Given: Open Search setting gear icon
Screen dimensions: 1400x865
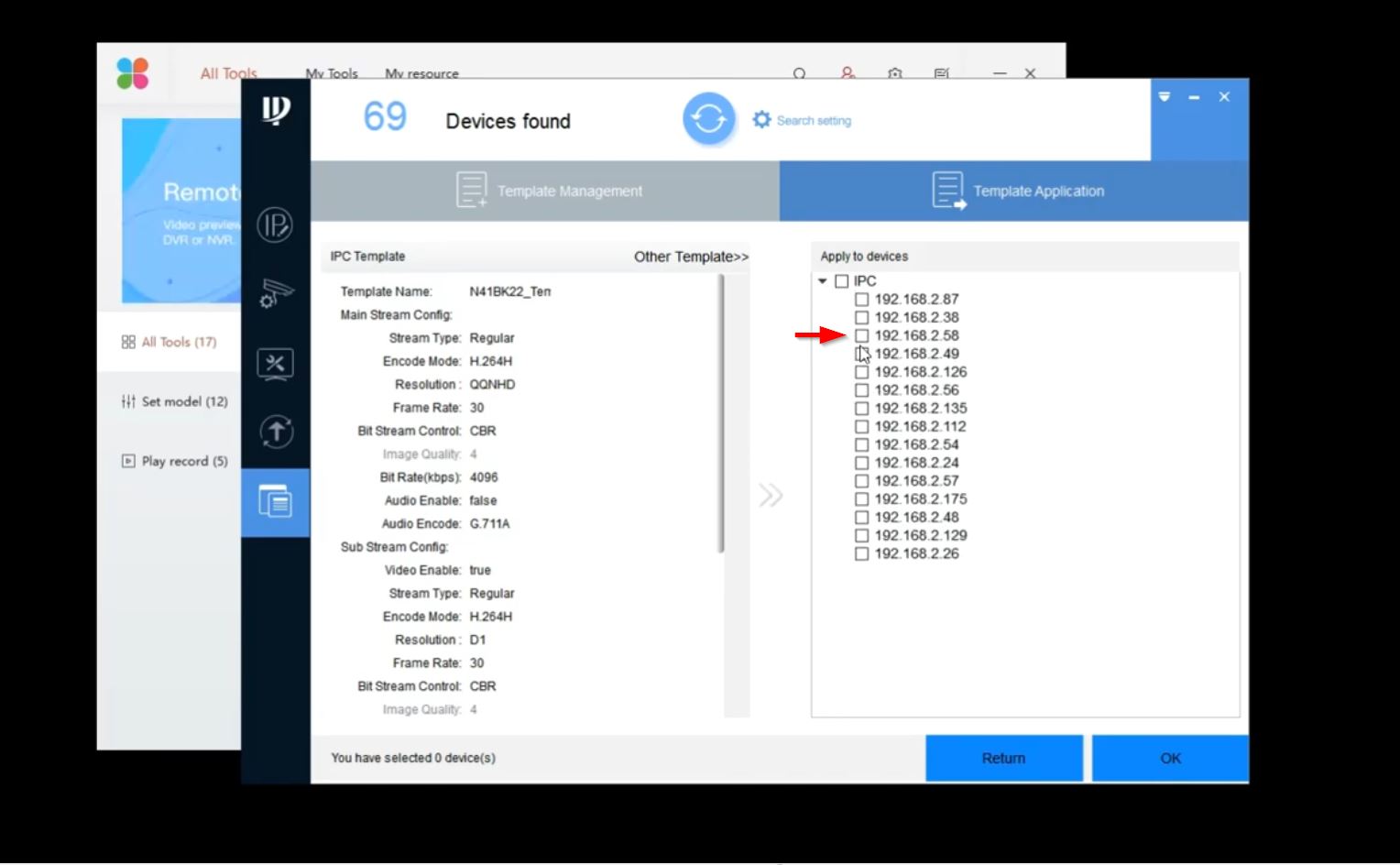Looking at the screenshot, I should pyautogui.click(x=761, y=120).
